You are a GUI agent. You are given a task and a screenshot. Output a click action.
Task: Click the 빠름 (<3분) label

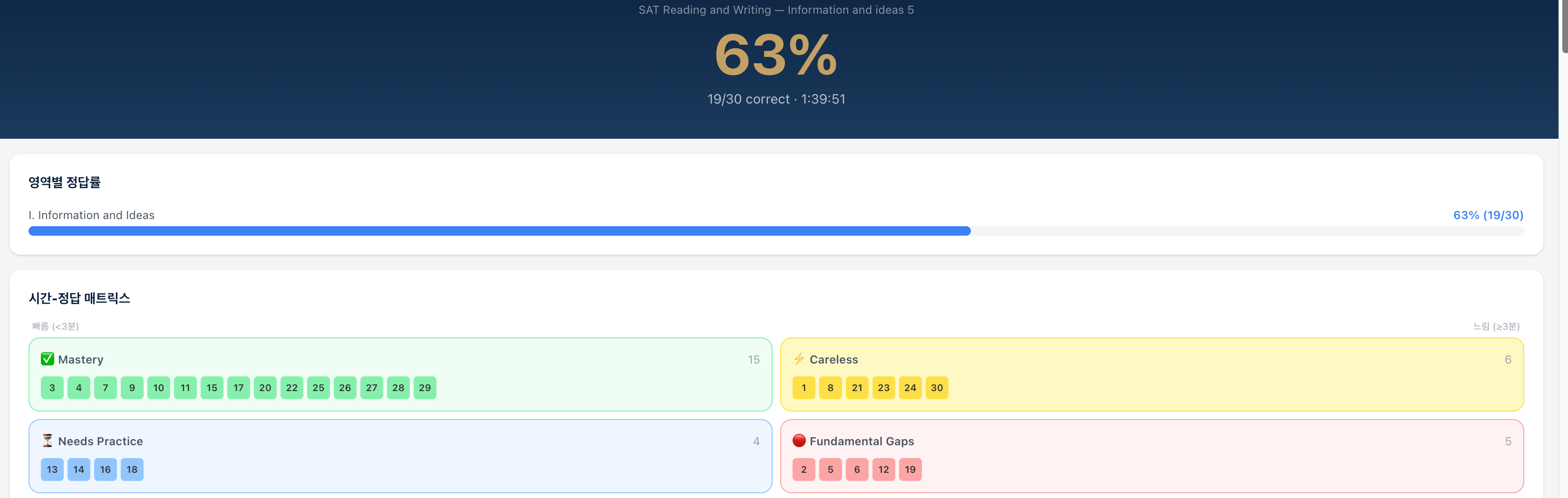tap(56, 326)
